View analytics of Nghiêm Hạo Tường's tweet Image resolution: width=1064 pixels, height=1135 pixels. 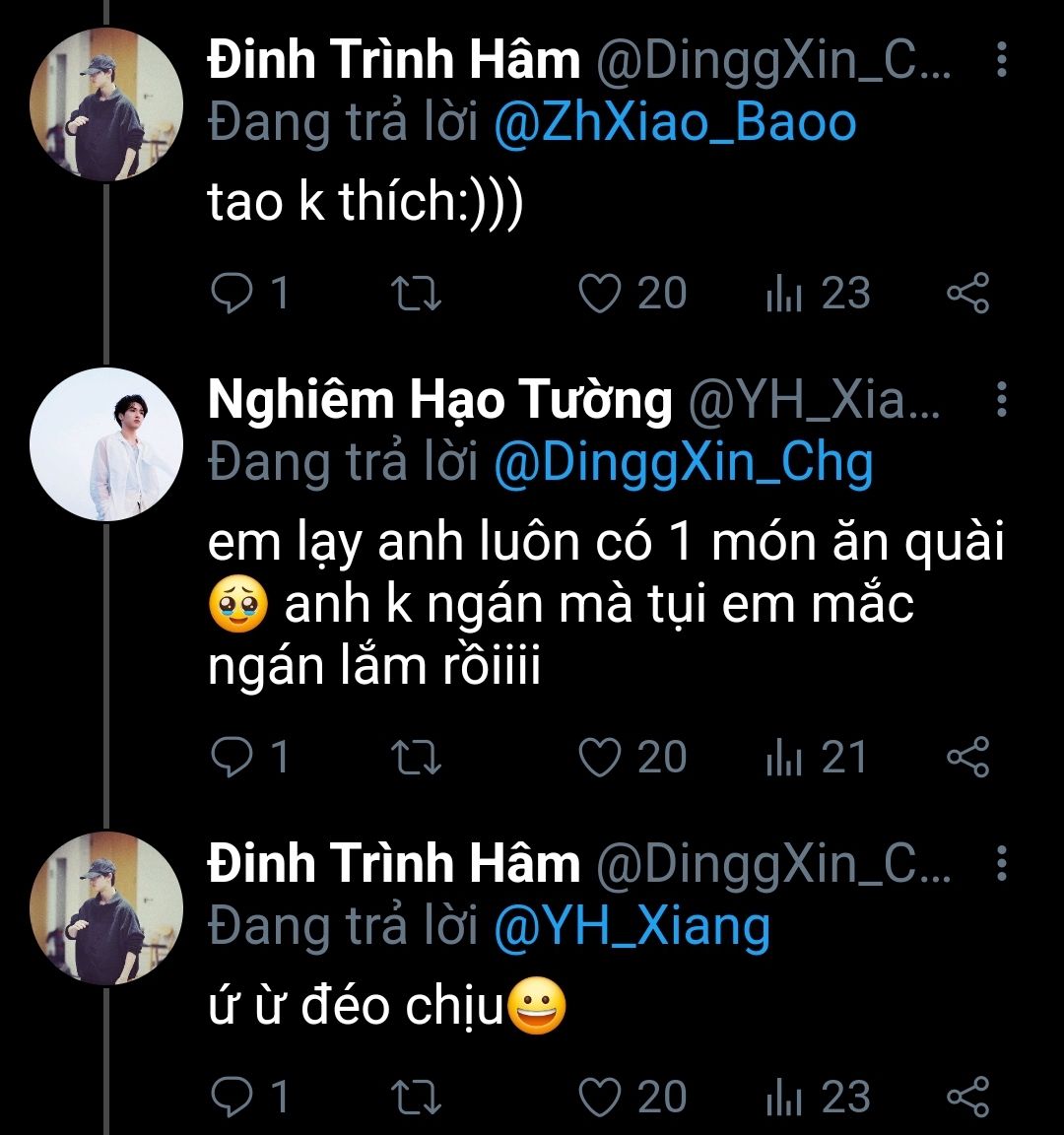click(784, 757)
